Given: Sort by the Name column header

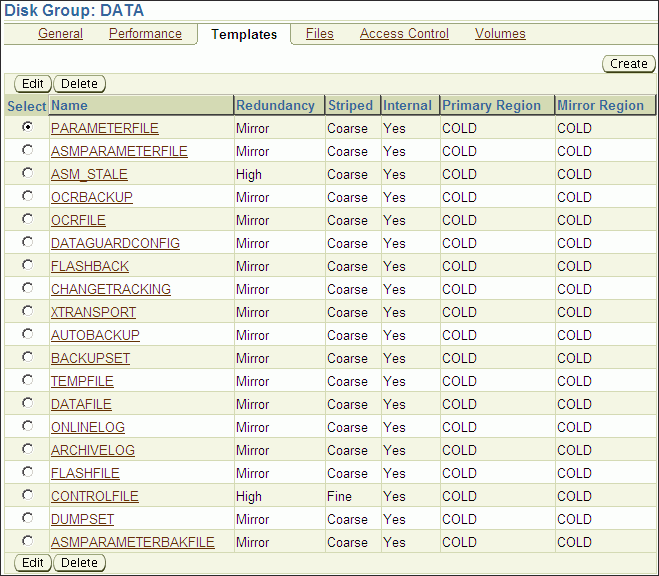Looking at the screenshot, I should [70, 105].
